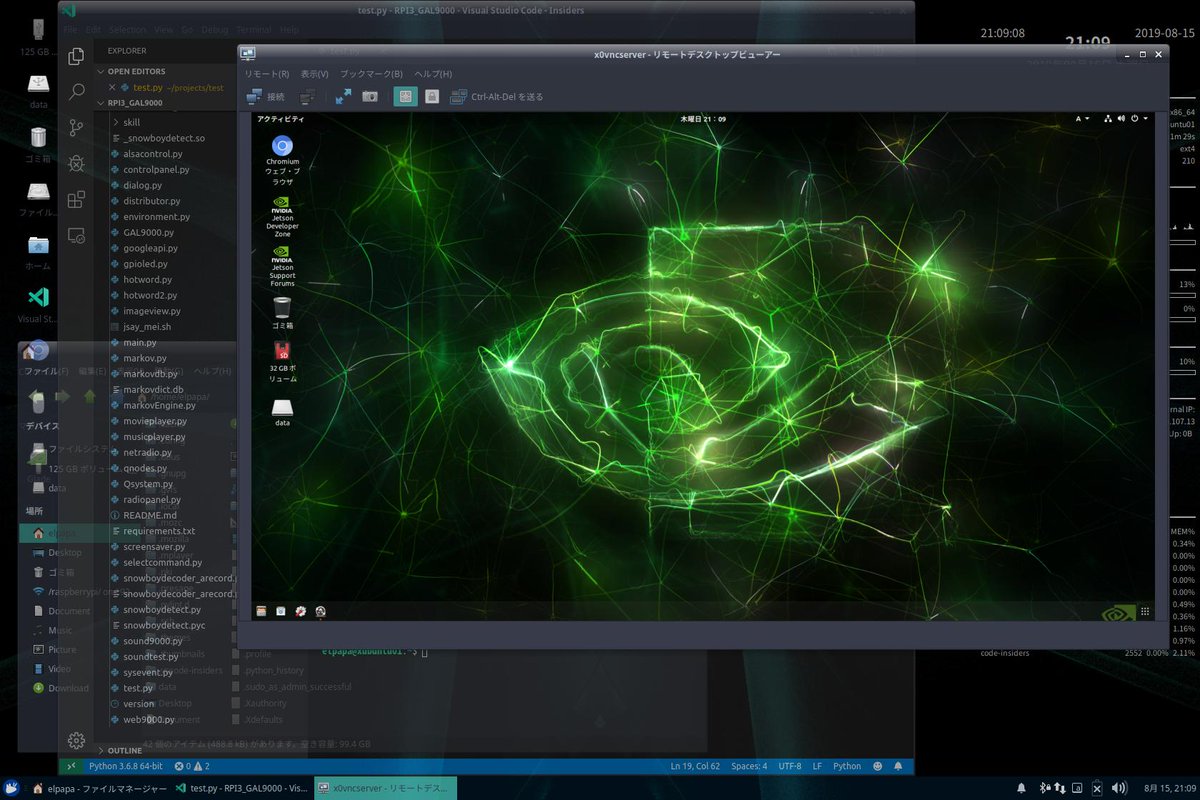
Task: Open hotword2.py in the Explorer
Action: [x=150, y=295]
